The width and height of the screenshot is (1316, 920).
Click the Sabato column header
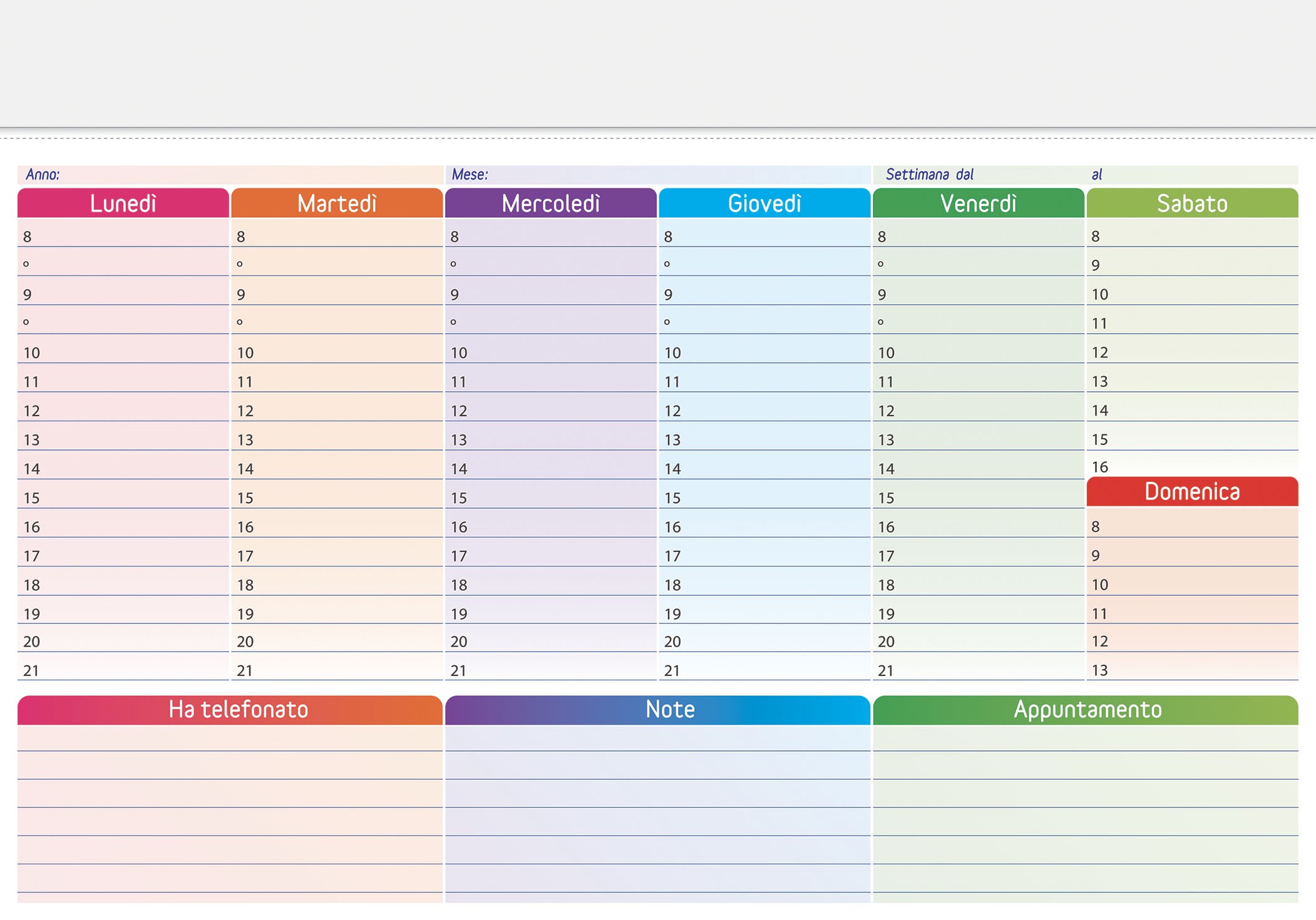point(1193,203)
